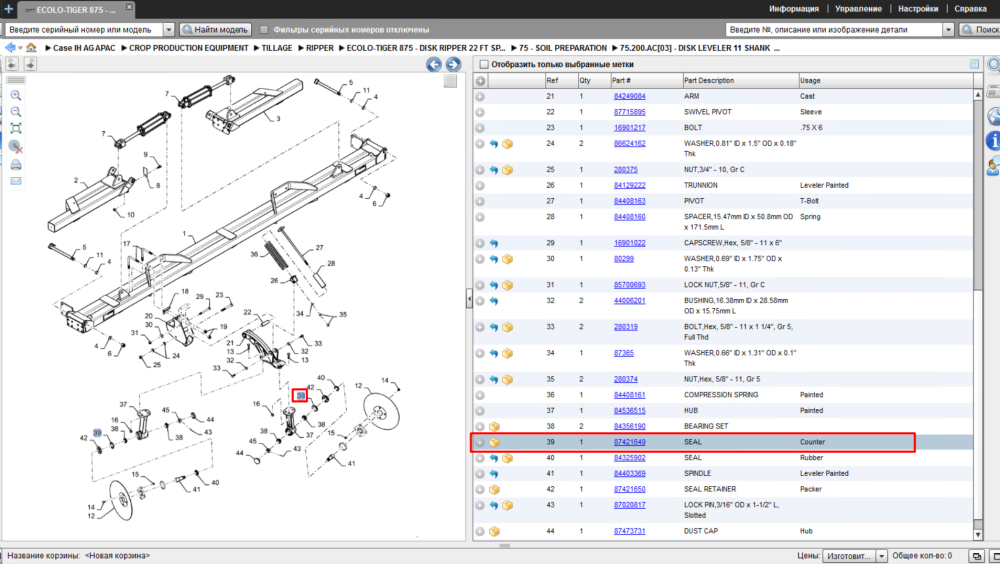Image resolution: width=1000 pixels, height=564 pixels.
Task: Collapse the diagram panel with the splitter arrow
Action: [x=469, y=299]
